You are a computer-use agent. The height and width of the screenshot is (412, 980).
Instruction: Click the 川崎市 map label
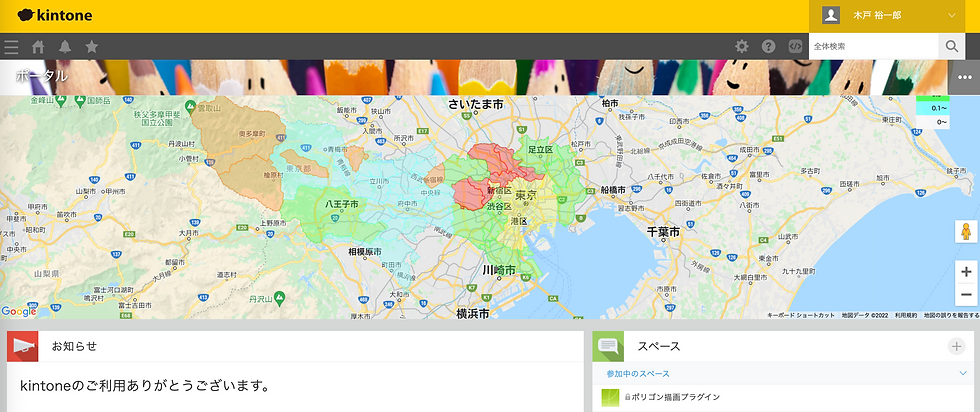tap(499, 270)
